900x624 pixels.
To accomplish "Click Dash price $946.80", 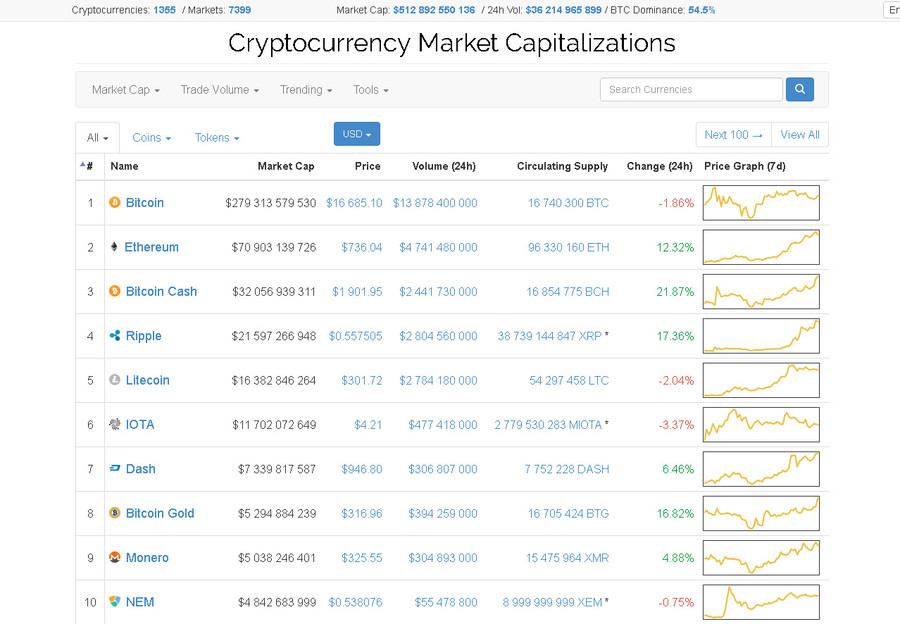I will pyautogui.click(x=362, y=469).
